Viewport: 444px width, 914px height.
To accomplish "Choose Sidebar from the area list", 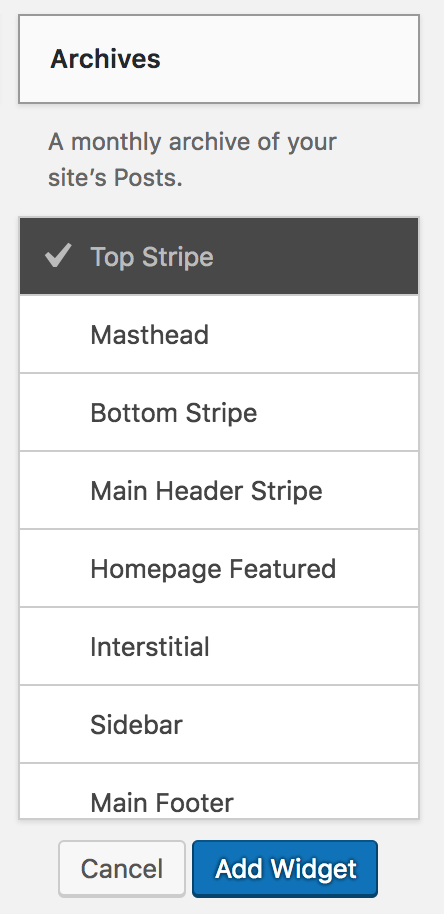I will [x=219, y=725].
